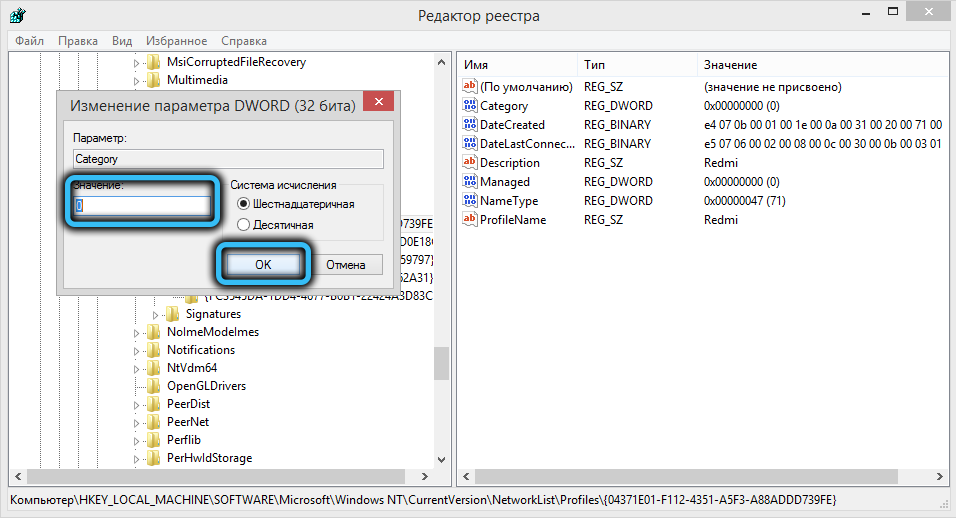
Task: Click the Notifications folder icon
Action: tap(153, 350)
